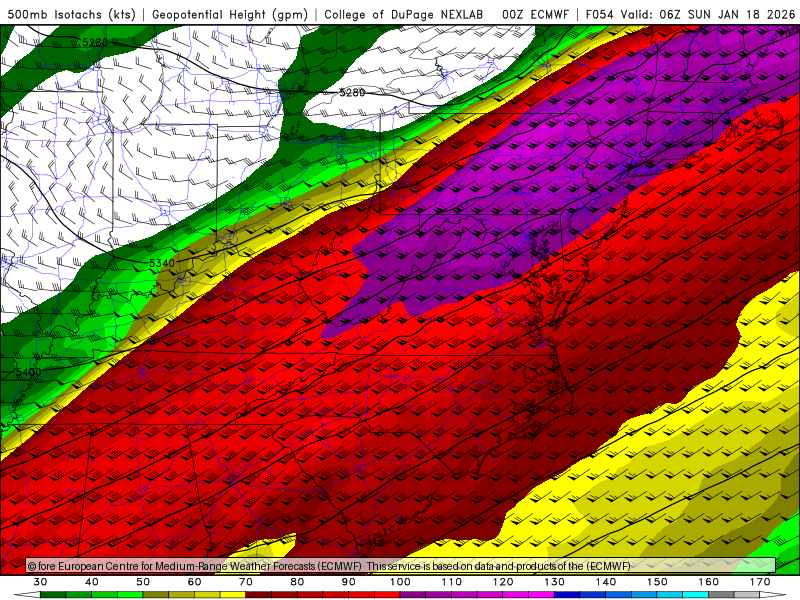This screenshot has height=600, width=800.
Task: Click the 5280 contour label nearest the top-left corner
Action: coord(95,42)
